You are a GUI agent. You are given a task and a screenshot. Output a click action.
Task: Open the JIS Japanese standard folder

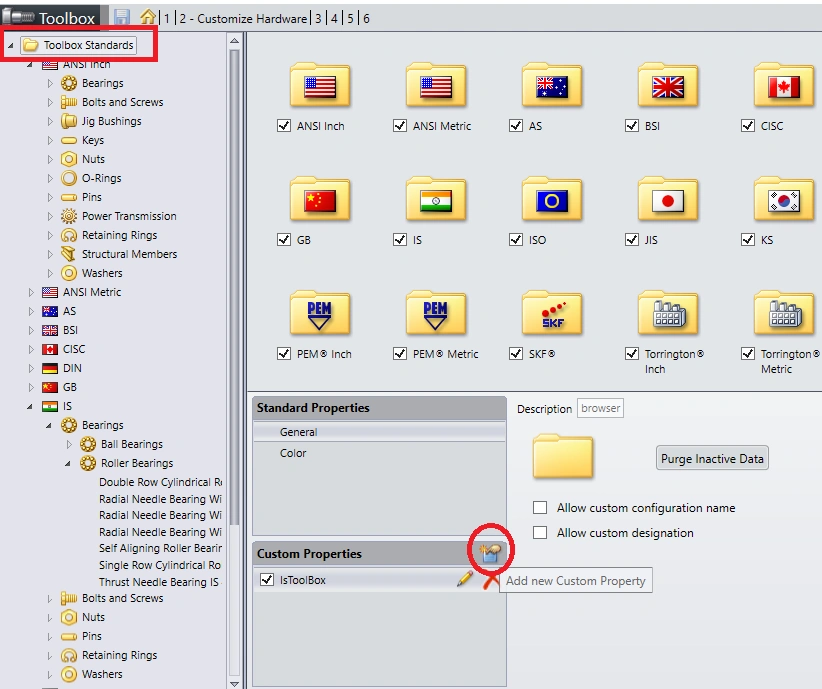tap(667, 199)
